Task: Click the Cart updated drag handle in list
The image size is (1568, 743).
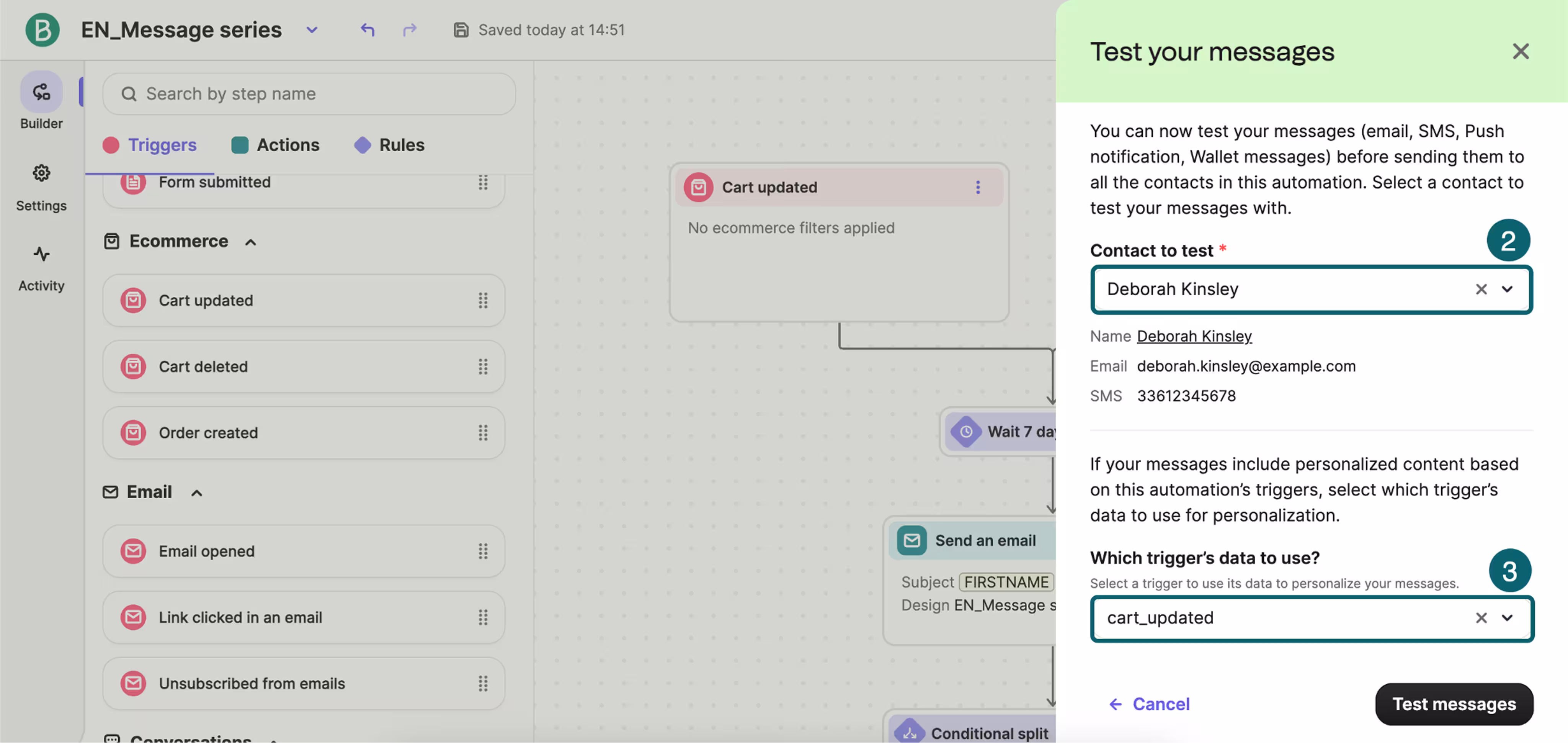Action: [x=483, y=300]
